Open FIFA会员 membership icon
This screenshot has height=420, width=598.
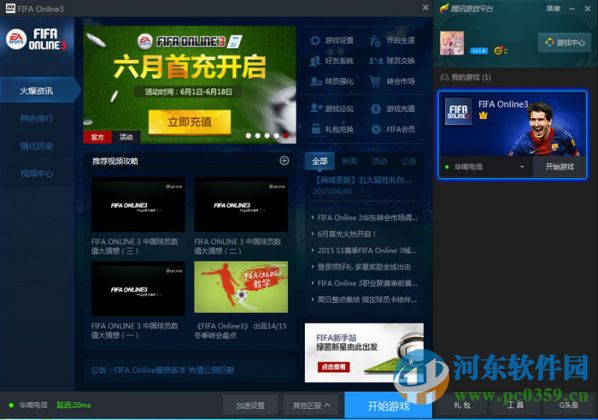(376, 129)
